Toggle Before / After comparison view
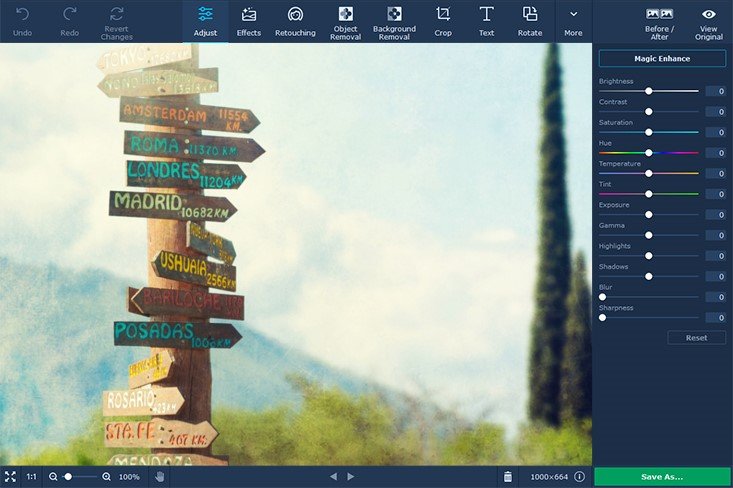The image size is (733, 488). [659, 23]
